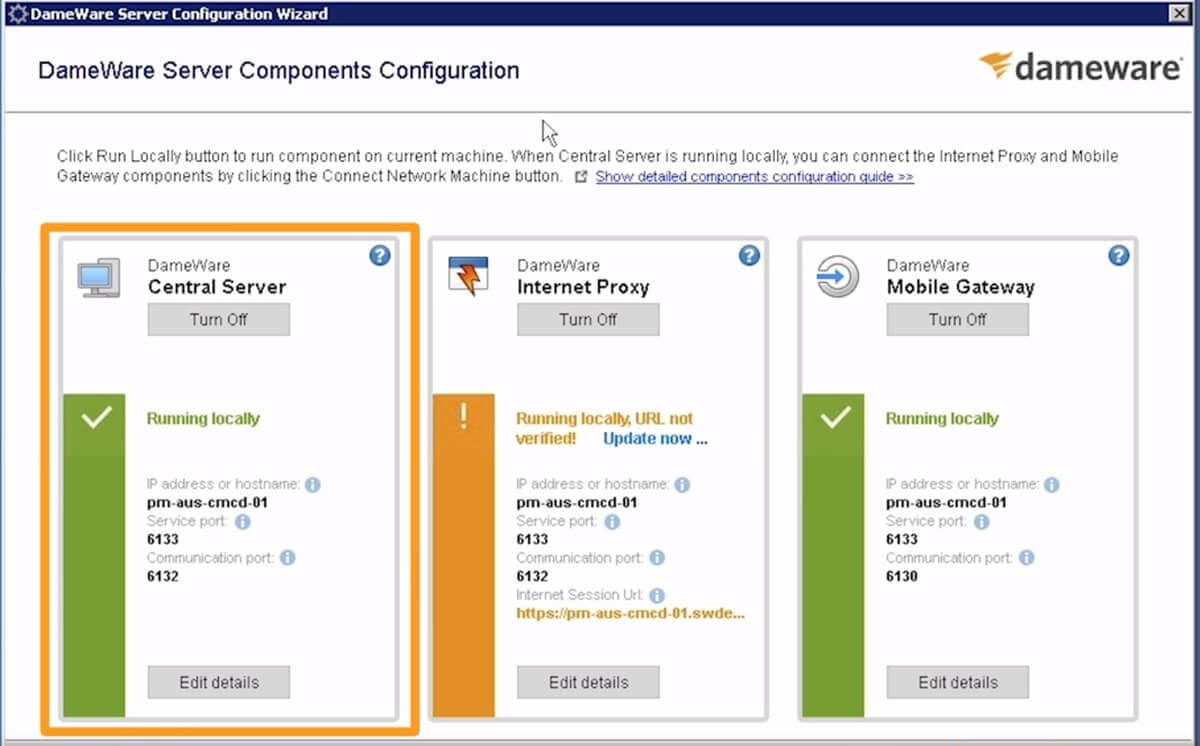Click the Internet Proxy orange warning status
Image resolution: width=1200 pixels, height=746 pixels.
pyautogui.click(x=464, y=418)
